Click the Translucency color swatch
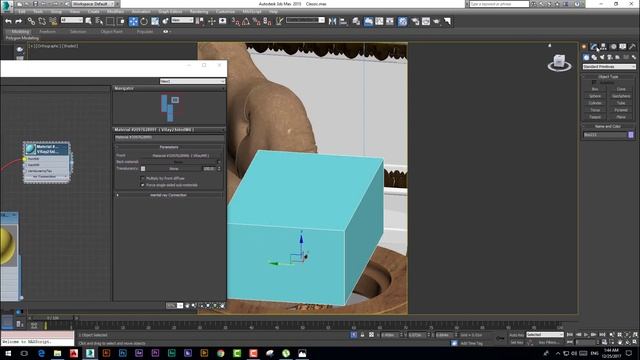 (x=143, y=169)
